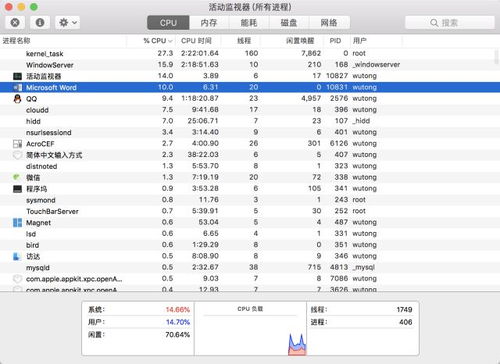500x364 pixels.
Task: Open the 网络 tab
Action: click(x=329, y=23)
